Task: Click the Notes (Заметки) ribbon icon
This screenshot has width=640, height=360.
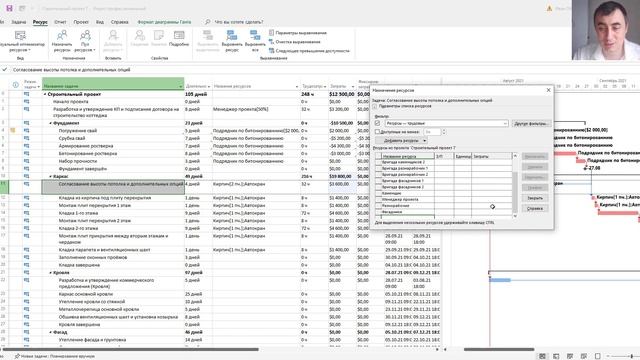Action: (159, 36)
